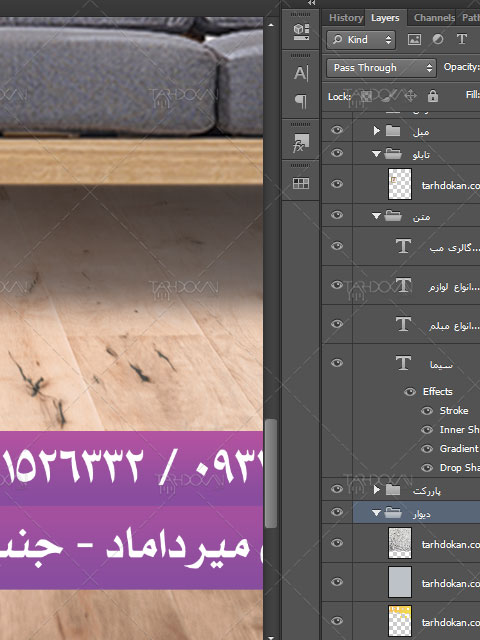Screen dimensions: 480x640
Task: Filter layers by type layers icon
Action: [462, 39]
